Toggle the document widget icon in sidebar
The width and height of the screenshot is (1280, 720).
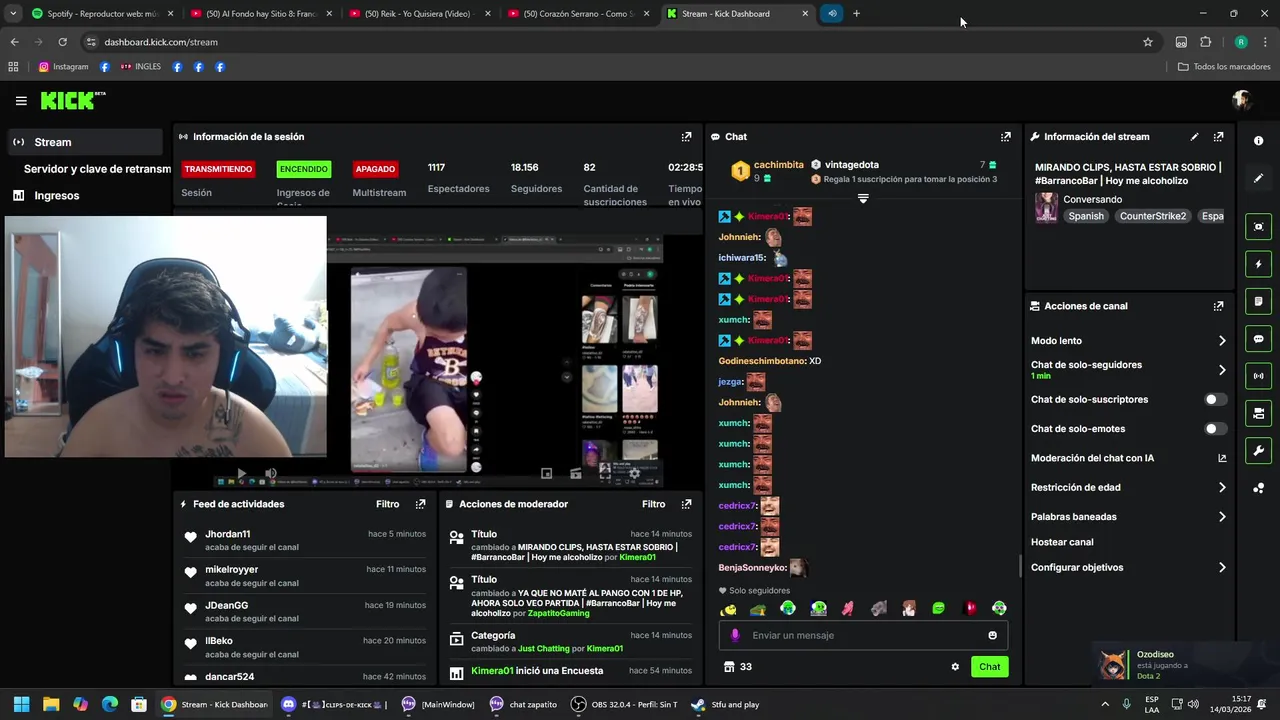pyautogui.click(x=1258, y=301)
